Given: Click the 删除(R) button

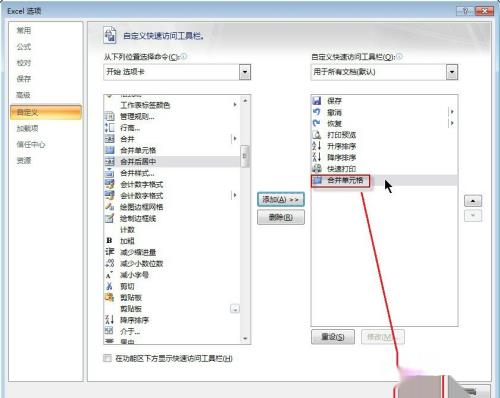Looking at the screenshot, I should [281, 218].
